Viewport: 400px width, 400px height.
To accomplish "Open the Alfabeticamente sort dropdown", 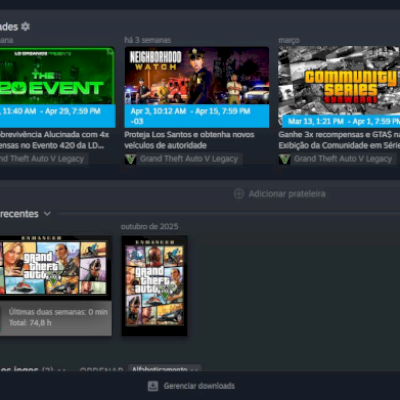I will (165, 369).
